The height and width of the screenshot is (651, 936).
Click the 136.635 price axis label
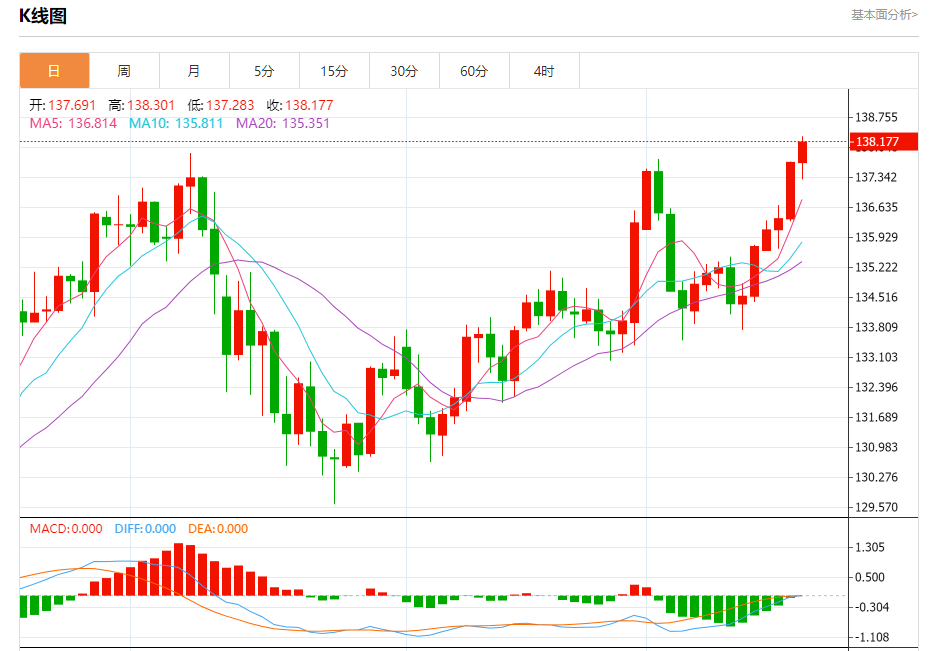tap(876, 207)
